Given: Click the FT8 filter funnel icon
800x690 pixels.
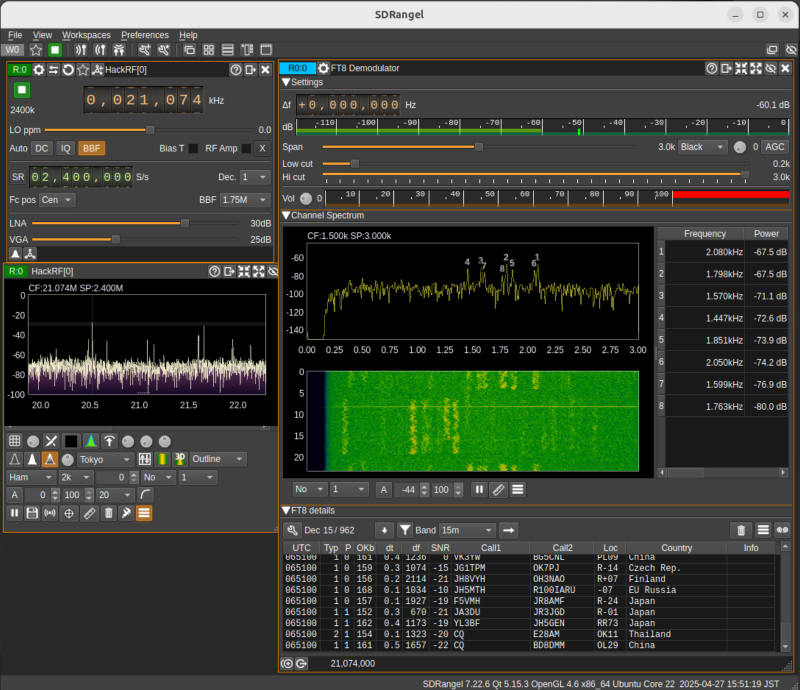Looking at the screenshot, I should pos(405,529).
